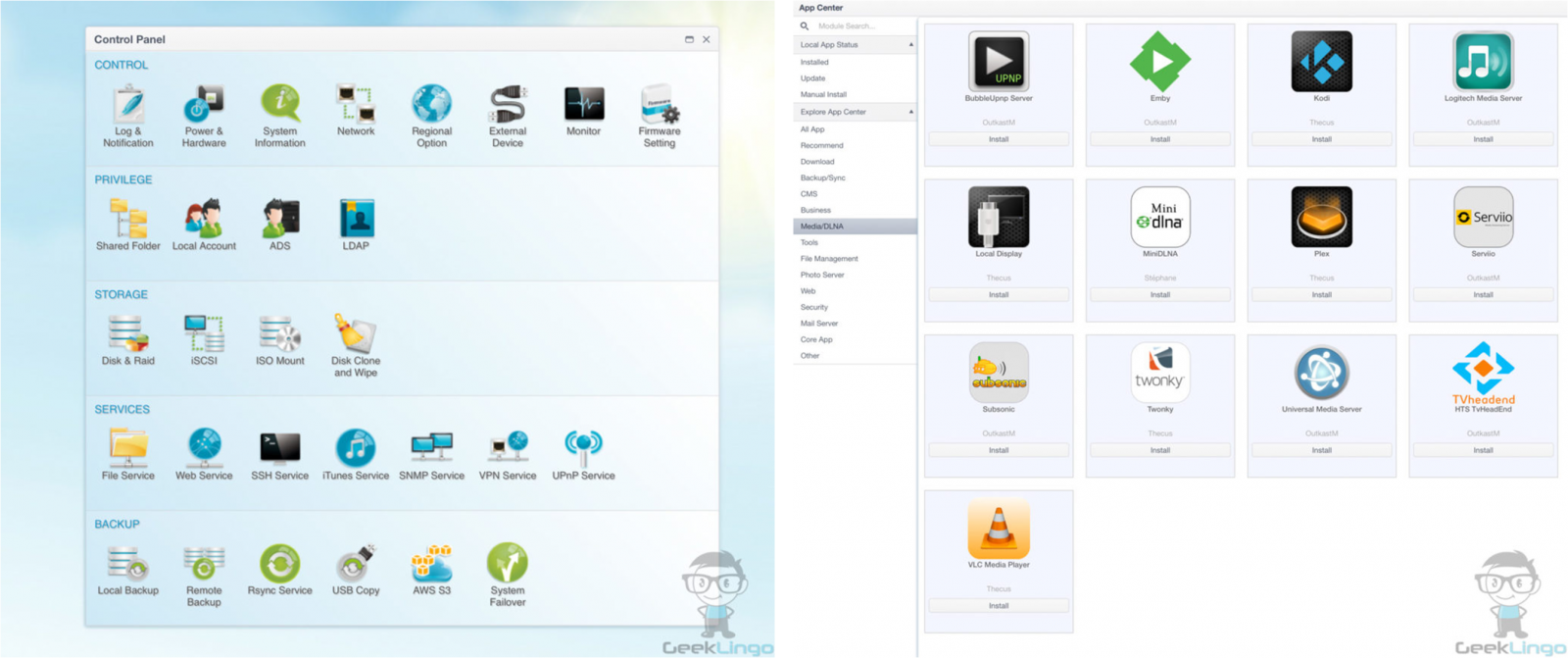
Task: Install Universal Media Server
Action: pyautogui.click(x=1322, y=450)
